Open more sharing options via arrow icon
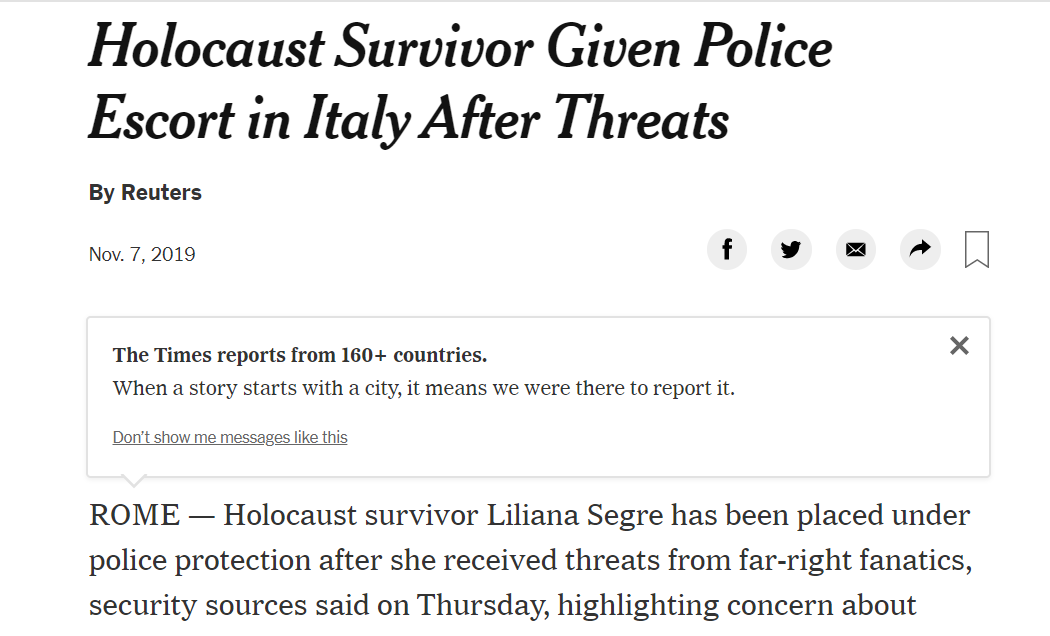 click(920, 250)
